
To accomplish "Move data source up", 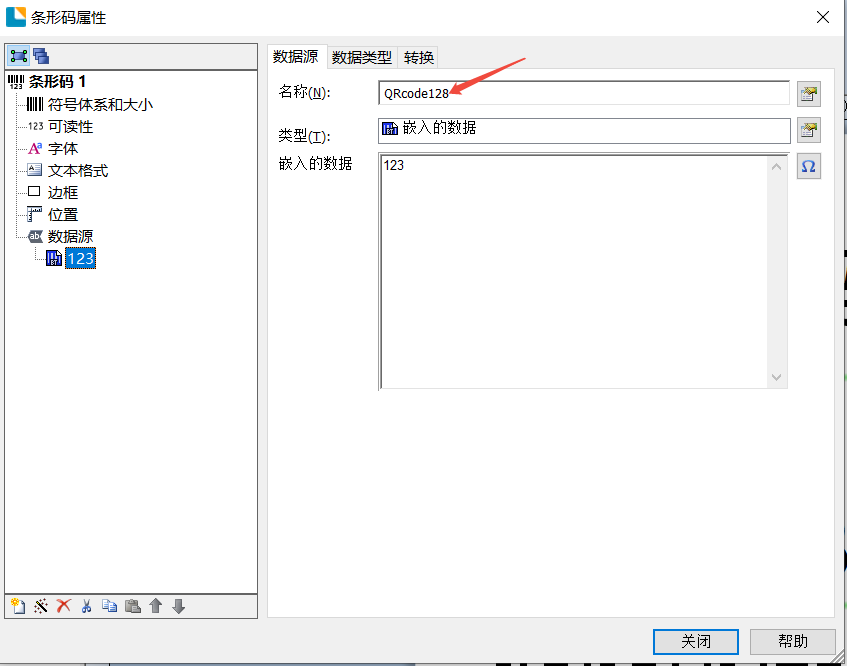I will pos(156,606).
